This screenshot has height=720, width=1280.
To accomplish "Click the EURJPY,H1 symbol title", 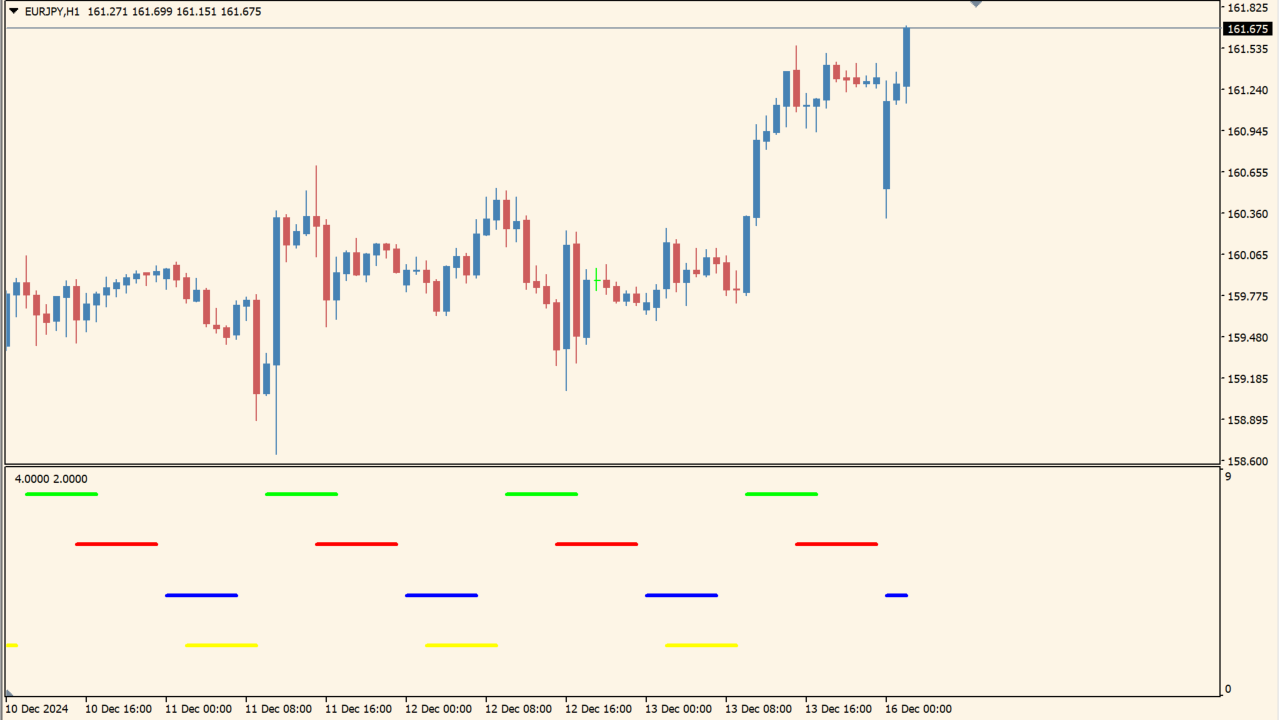I will pyautogui.click(x=52, y=12).
